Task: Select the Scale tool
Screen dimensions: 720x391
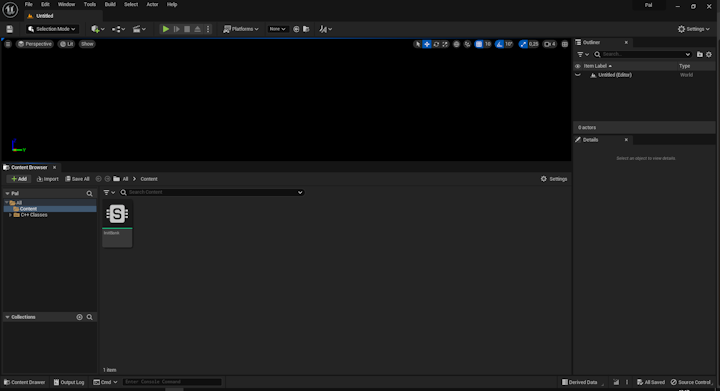Action: click(445, 44)
